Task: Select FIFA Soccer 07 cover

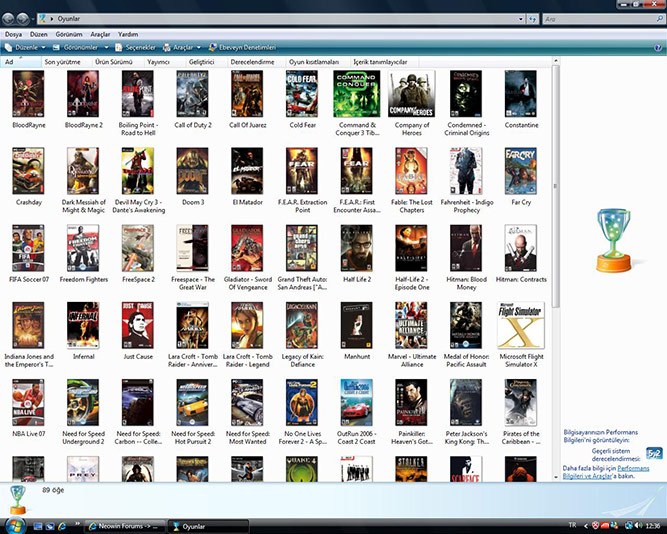Action: click(28, 248)
